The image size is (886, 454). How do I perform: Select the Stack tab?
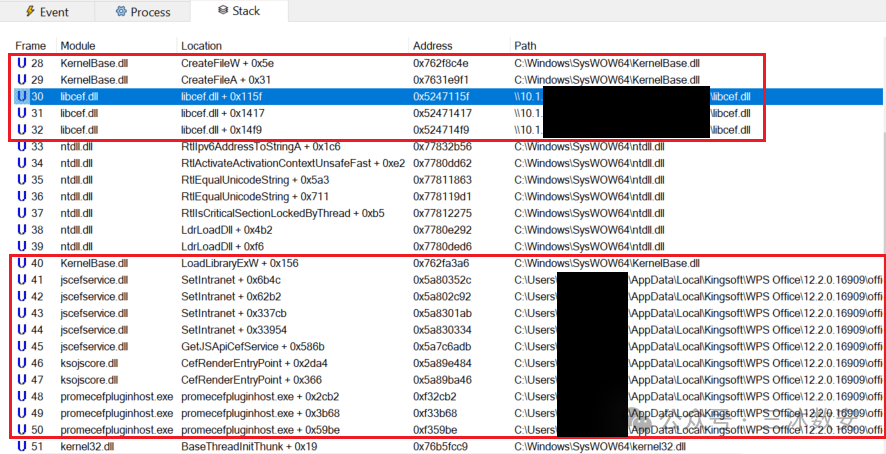click(x=239, y=11)
